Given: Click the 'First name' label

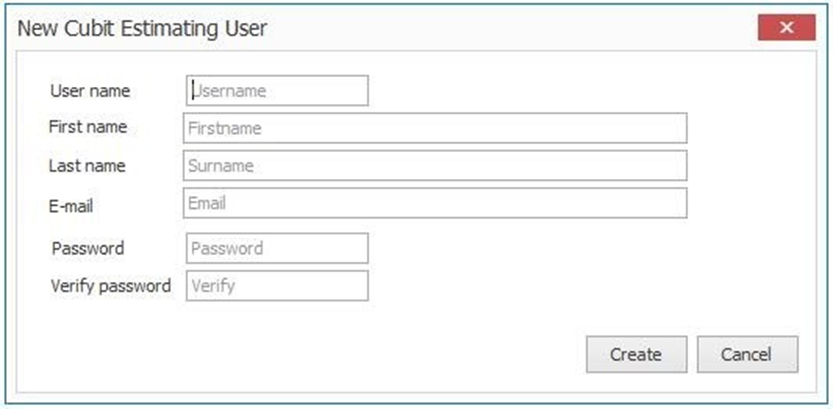Looking at the screenshot, I should point(88,127).
